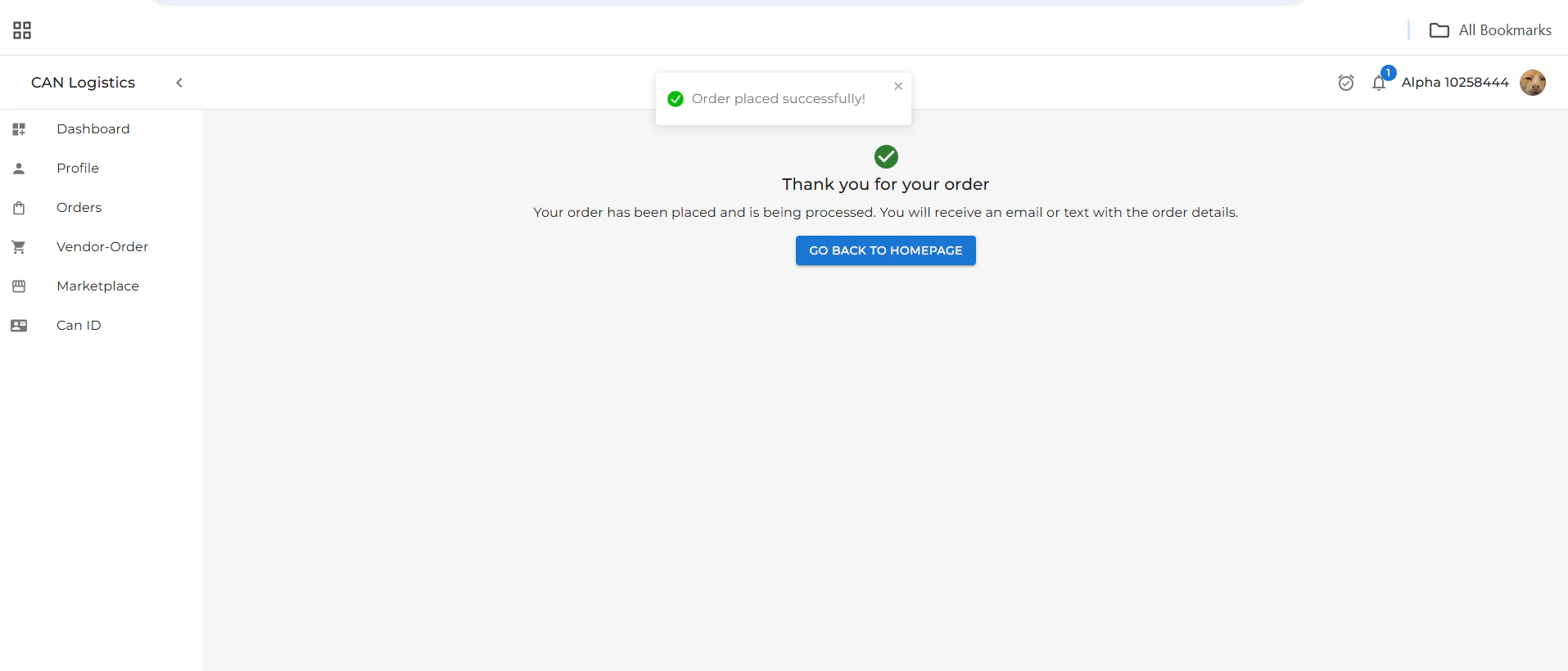Open the Can ID page
Image resolution: width=1568 pixels, height=671 pixels.
click(79, 325)
